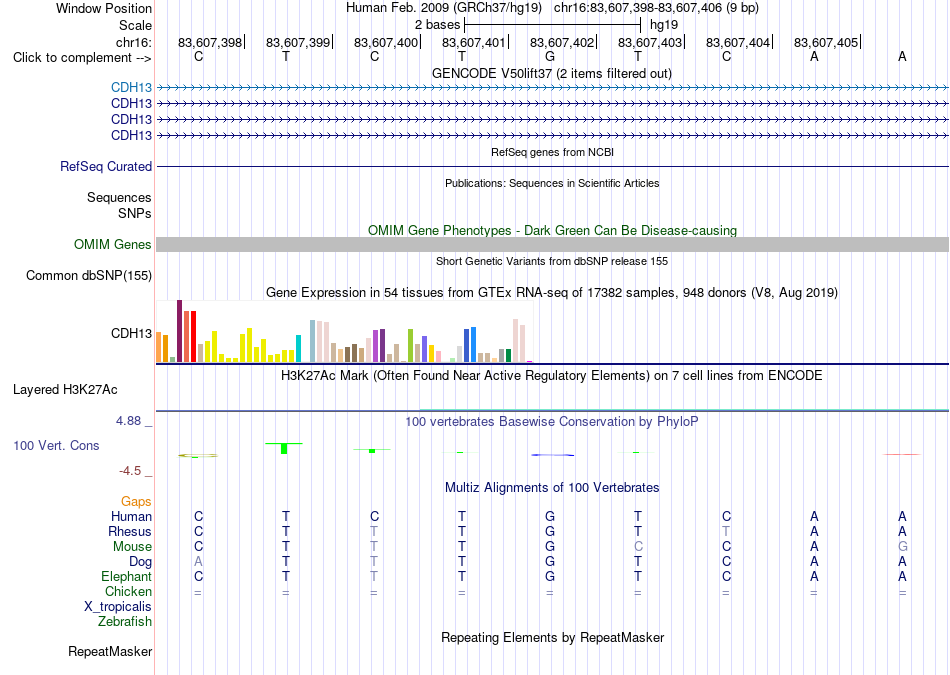Click the RefSeq Curated track label
Image resolution: width=950 pixels, height=675 pixels.
[x=106, y=167]
